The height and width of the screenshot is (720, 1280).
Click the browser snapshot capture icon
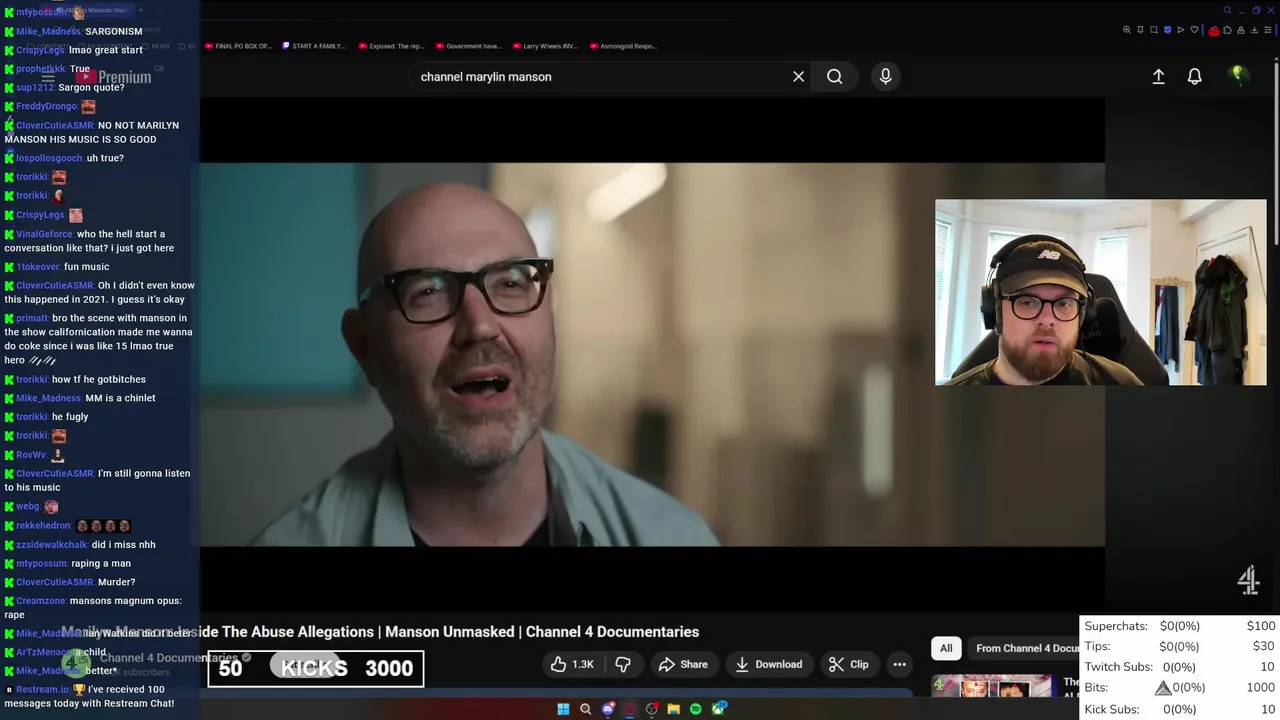1154,30
